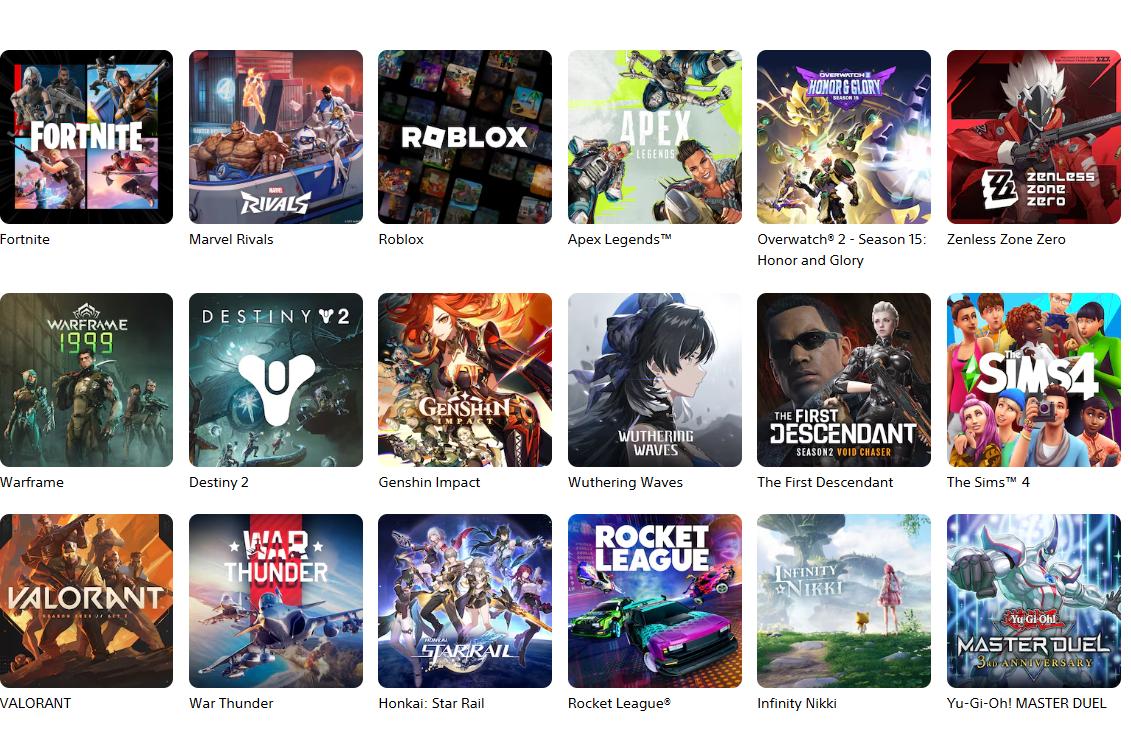Open the Fortnite game cover art

(86, 137)
